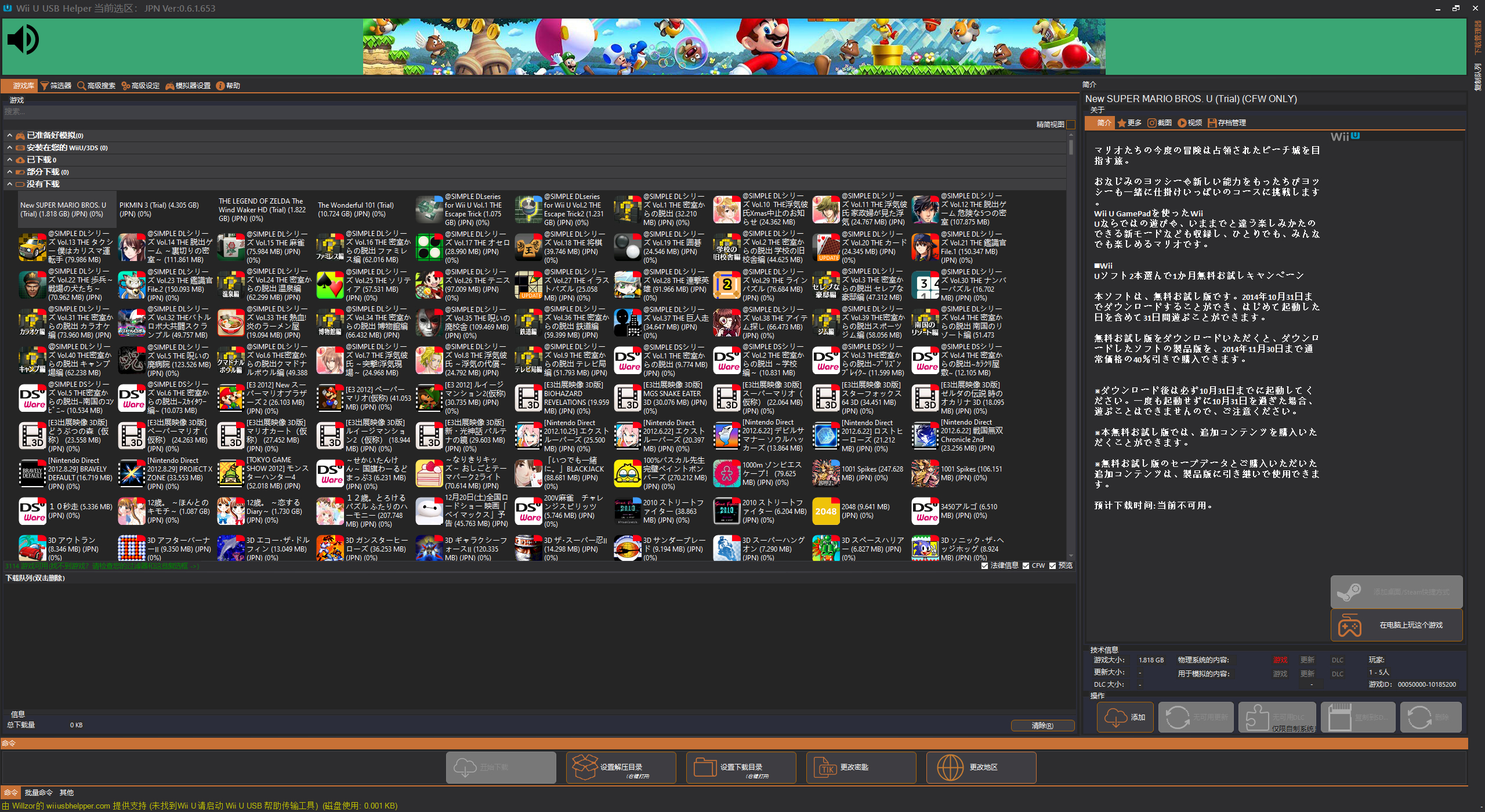Switch to the 批量命令 tab
The width and height of the screenshot is (1485, 812).
tap(38, 793)
